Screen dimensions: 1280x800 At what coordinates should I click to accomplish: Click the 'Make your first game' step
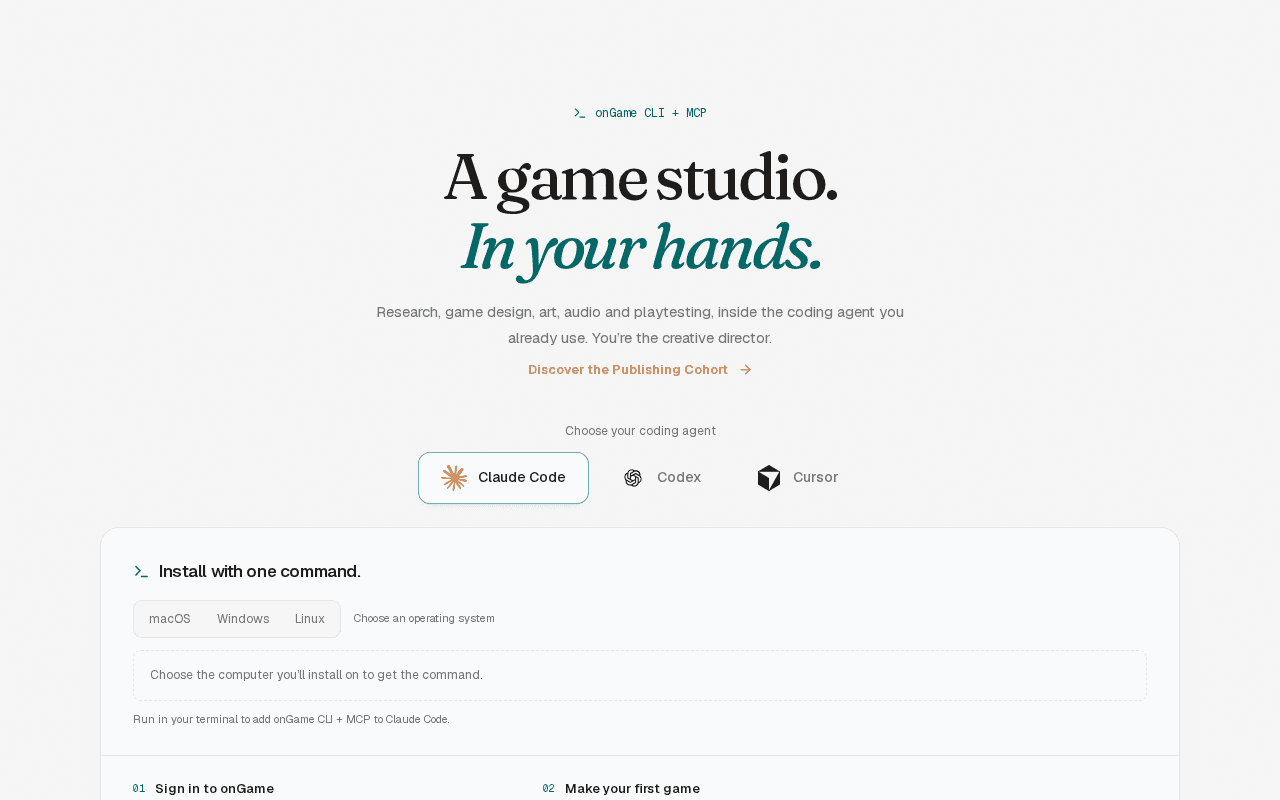point(632,789)
